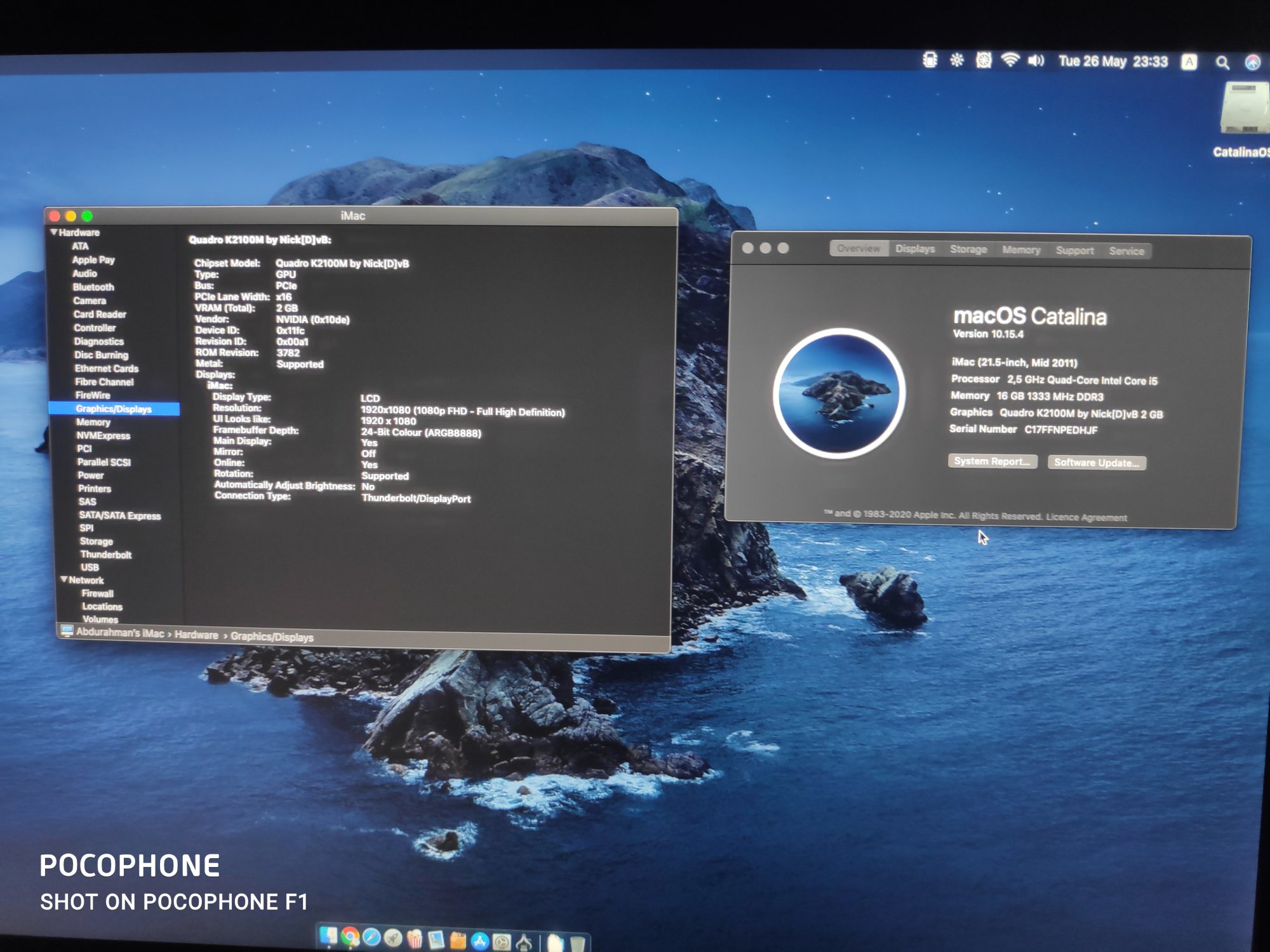
Task: Open the App Store from the dock
Action: click(479, 941)
